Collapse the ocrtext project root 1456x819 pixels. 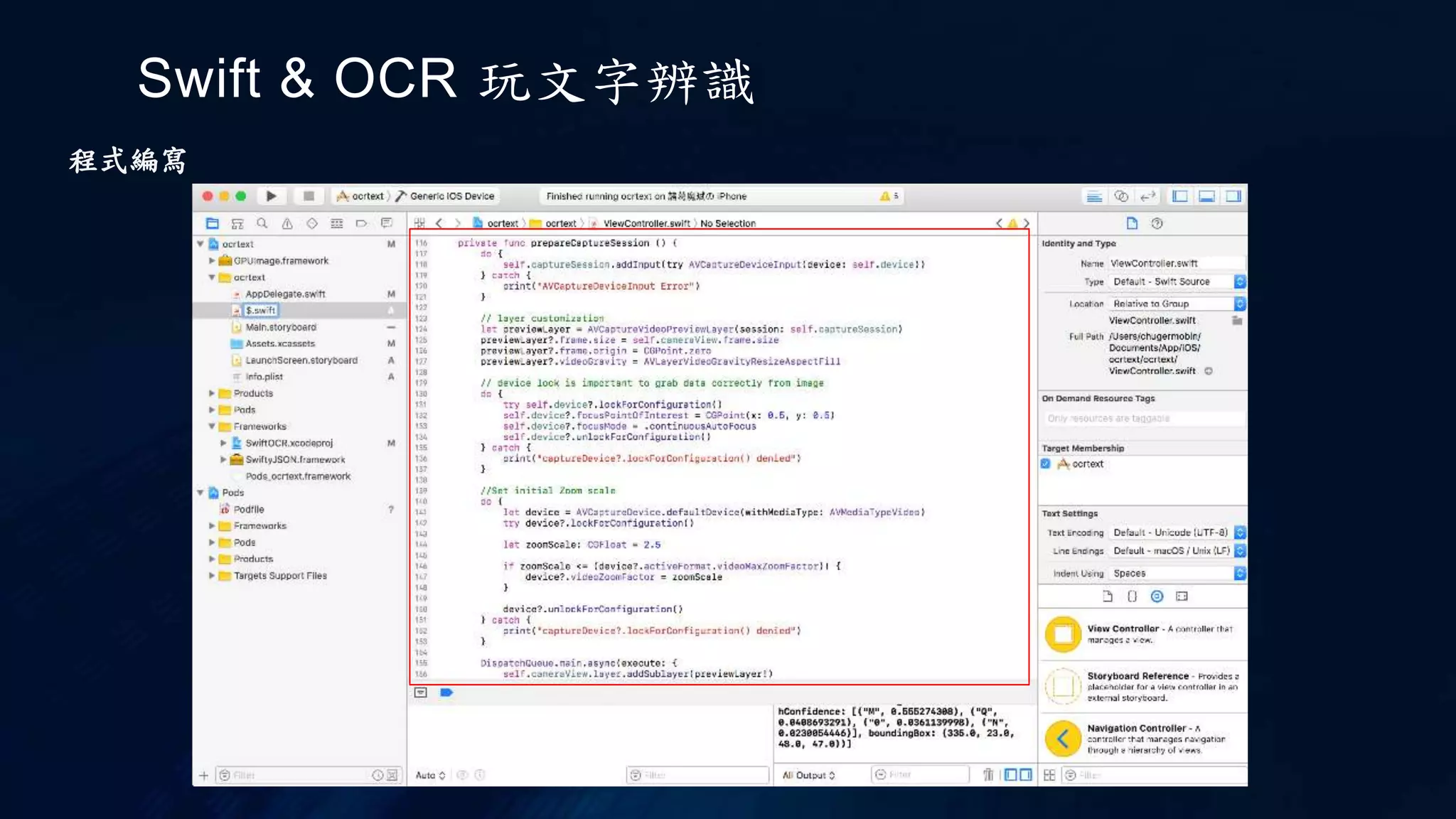(200, 244)
